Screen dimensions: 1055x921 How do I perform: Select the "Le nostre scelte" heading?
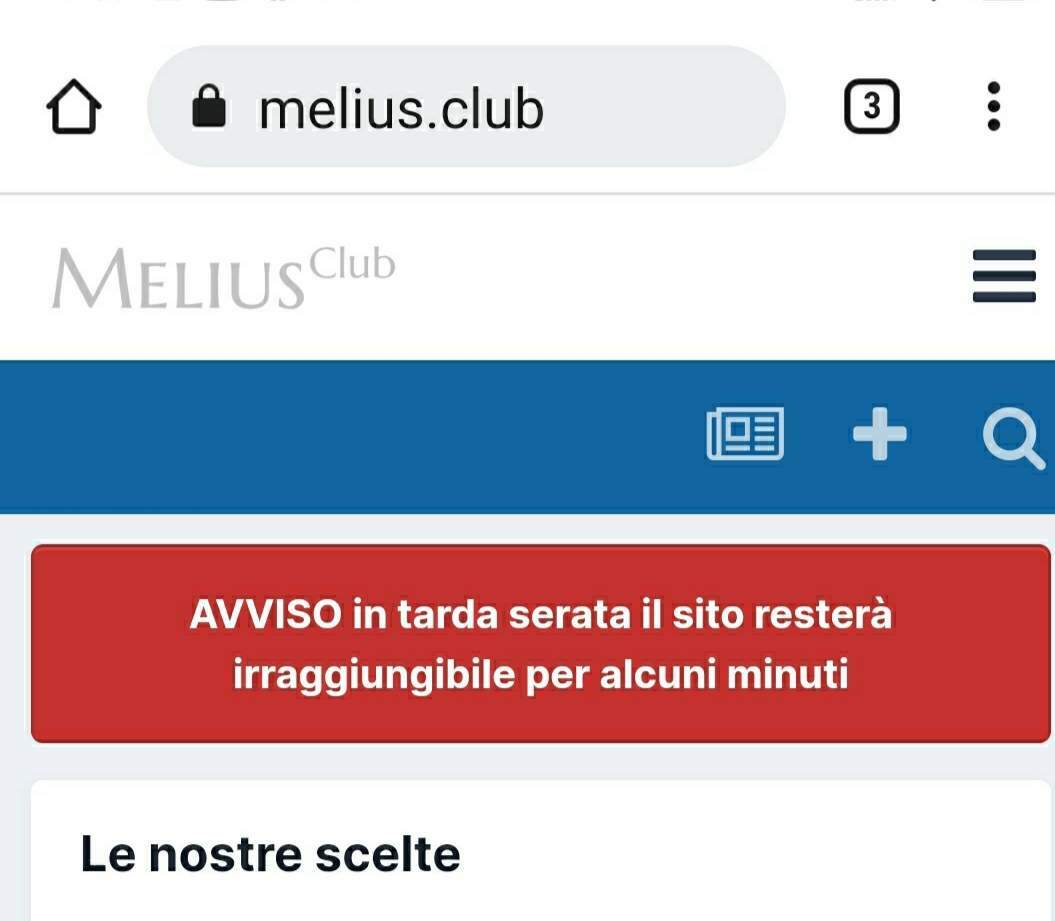pos(270,854)
